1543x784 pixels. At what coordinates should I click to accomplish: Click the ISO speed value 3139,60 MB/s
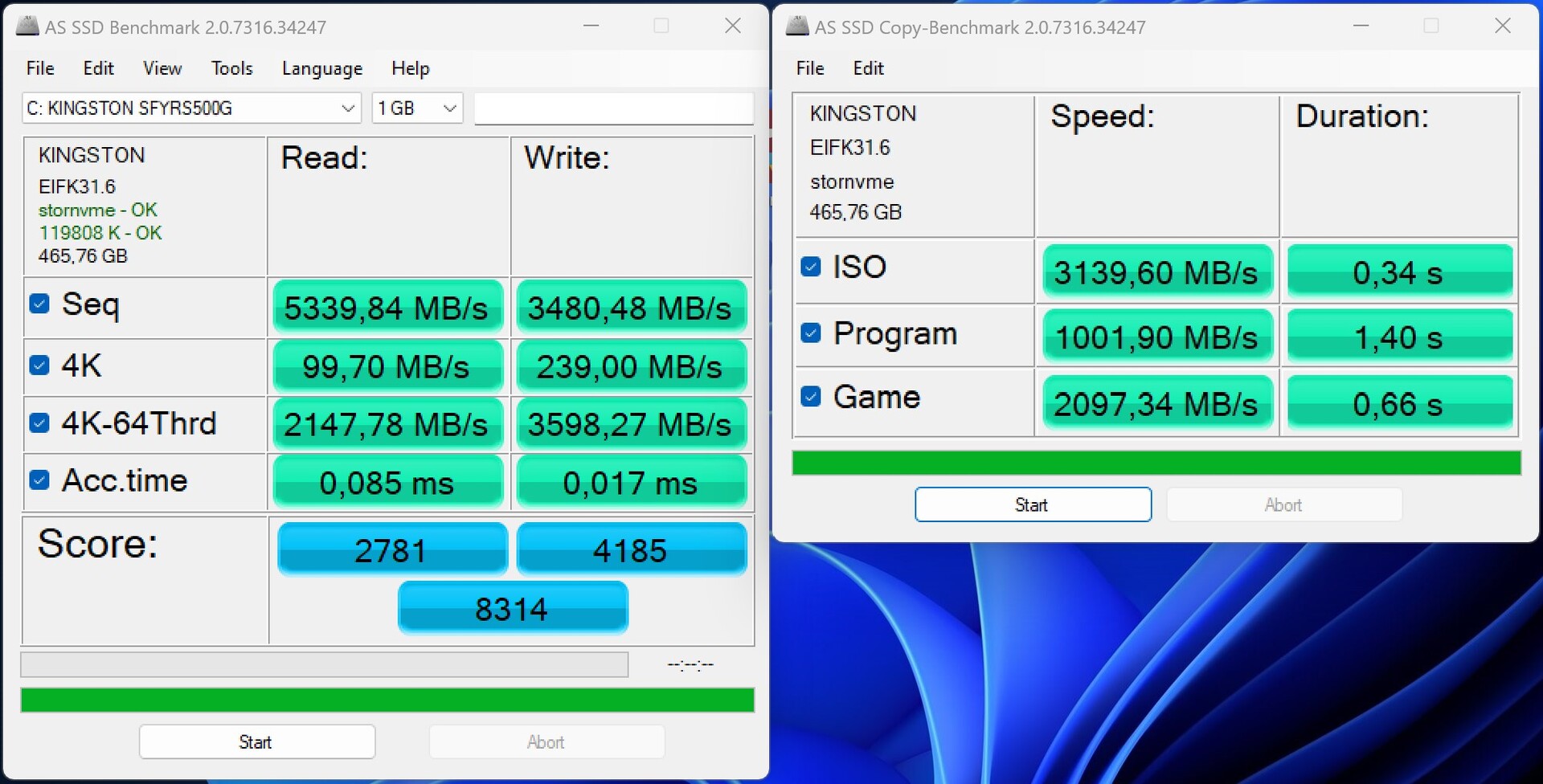pyautogui.click(x=1157, y=272)
